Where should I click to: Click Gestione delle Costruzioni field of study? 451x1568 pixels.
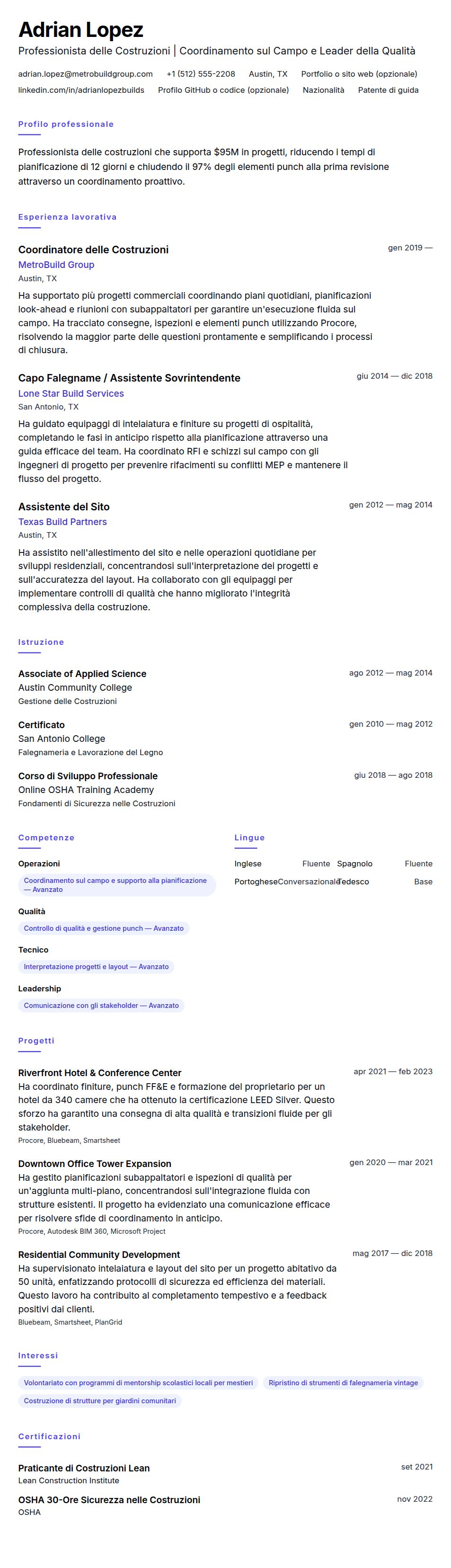[68, 701]
